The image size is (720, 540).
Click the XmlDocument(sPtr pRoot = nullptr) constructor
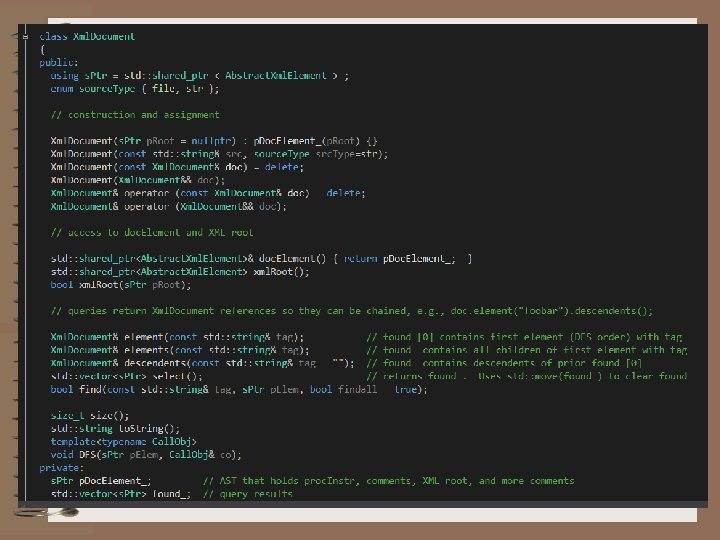[x=214, y=141]
